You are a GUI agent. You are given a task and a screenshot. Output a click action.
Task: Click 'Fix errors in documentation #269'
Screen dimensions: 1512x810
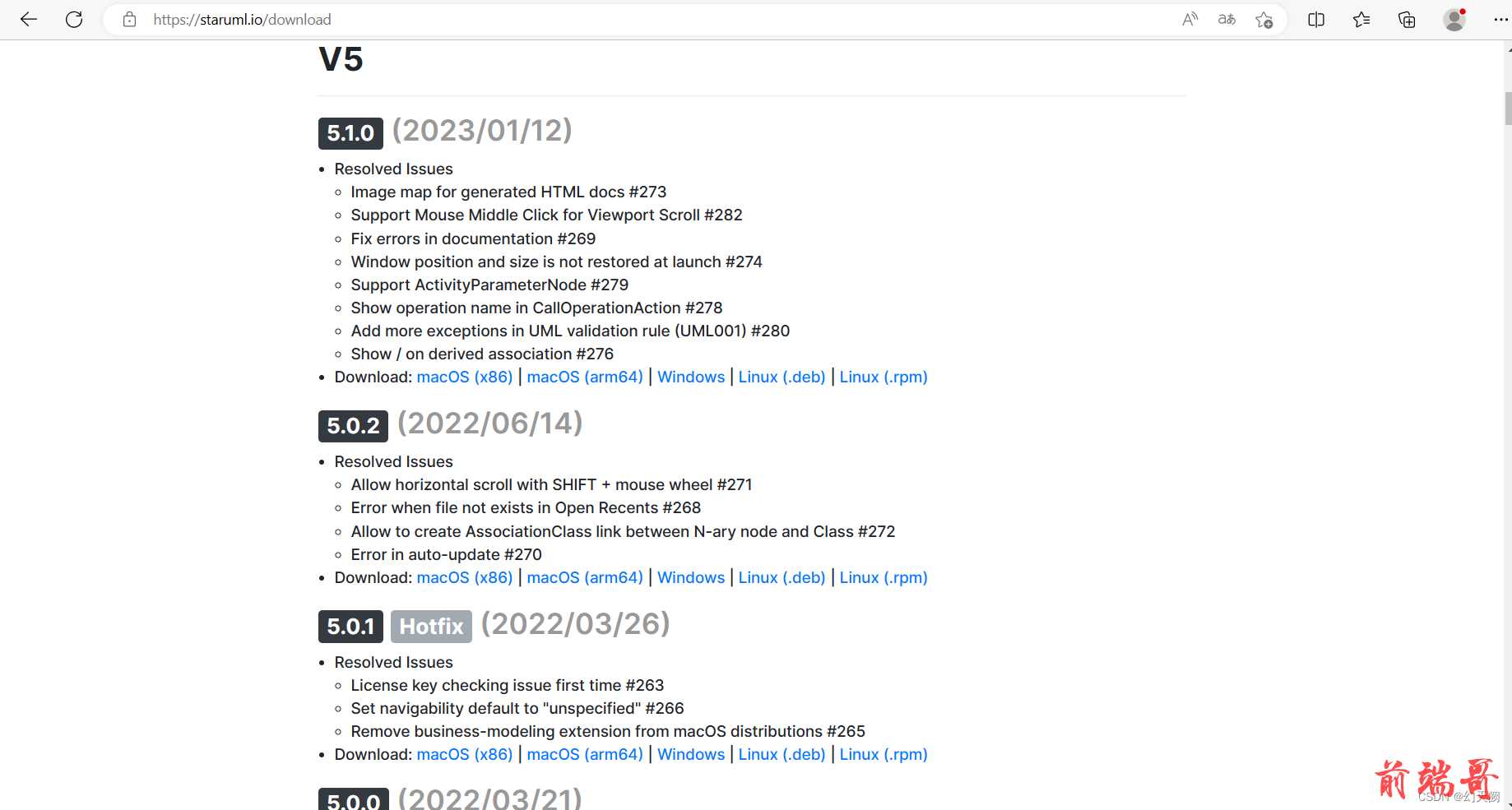point(473,238)
